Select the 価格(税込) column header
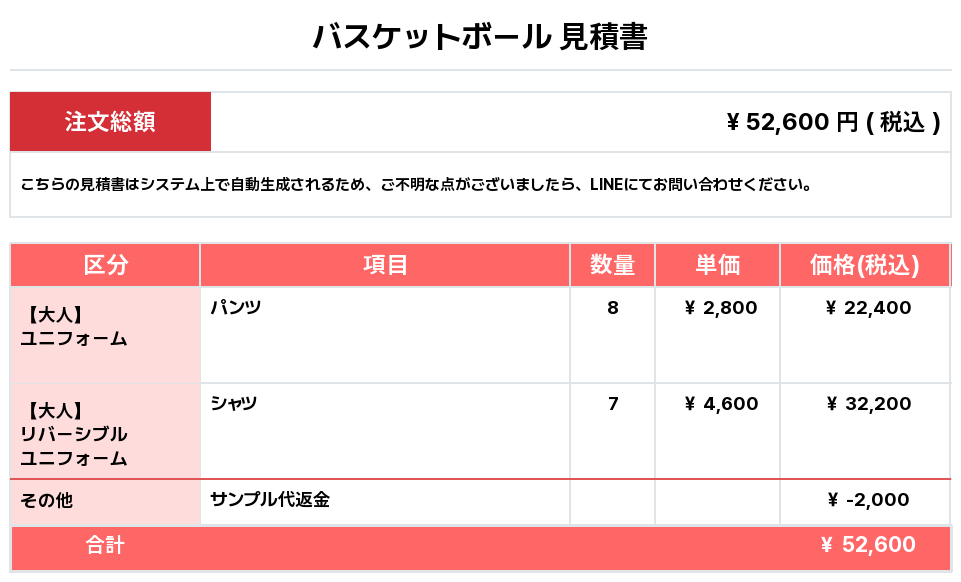The width and height of the screenshot is (961, 582). [865, 265]
